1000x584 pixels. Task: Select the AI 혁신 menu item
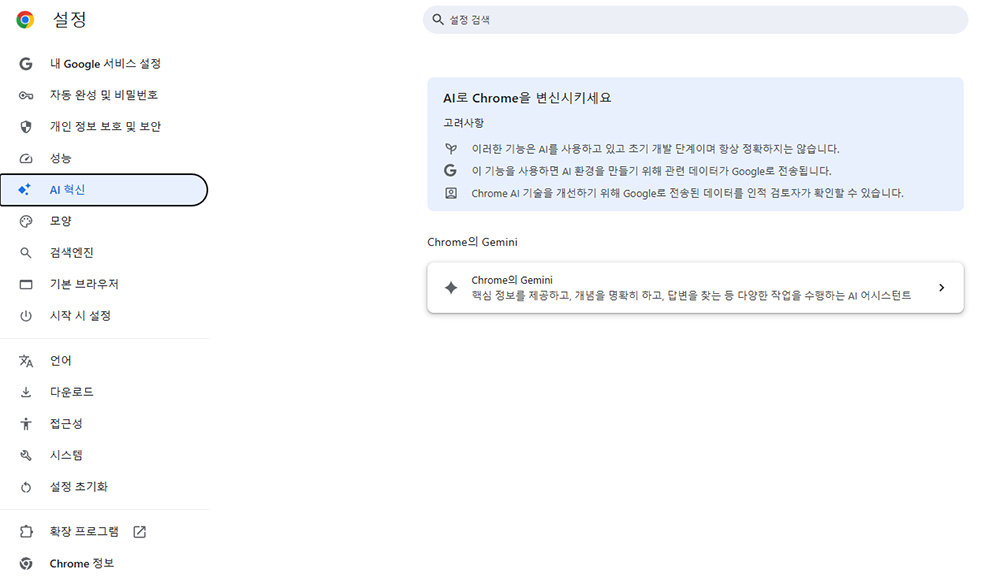click(104, 190)
